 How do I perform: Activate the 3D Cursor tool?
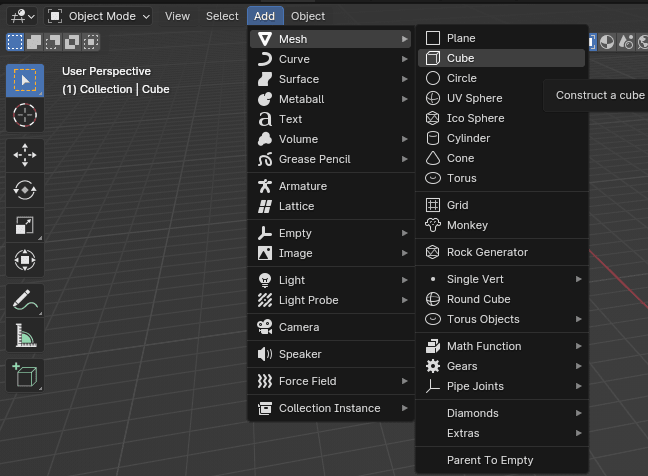pos(25,115)
